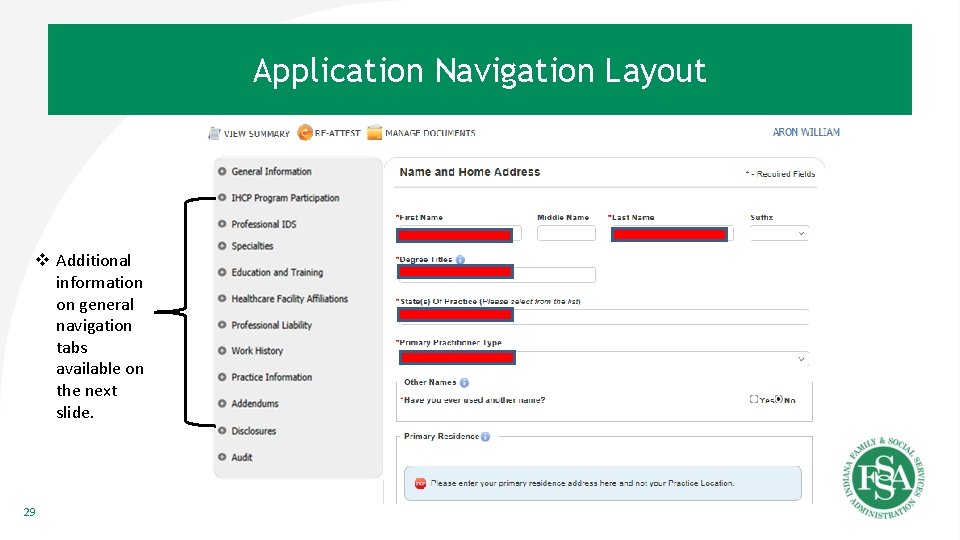Image resolution: width=960 pixels, height=540 pixels.
Task: Open the Audit tab
Action: [x=242, y=457]
